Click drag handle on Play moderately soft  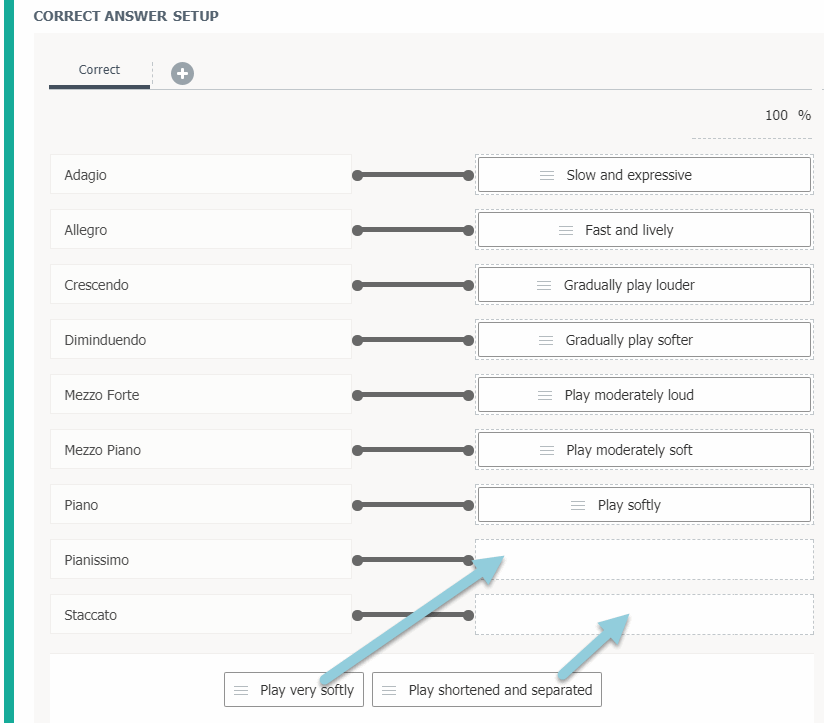click(547, 450)
